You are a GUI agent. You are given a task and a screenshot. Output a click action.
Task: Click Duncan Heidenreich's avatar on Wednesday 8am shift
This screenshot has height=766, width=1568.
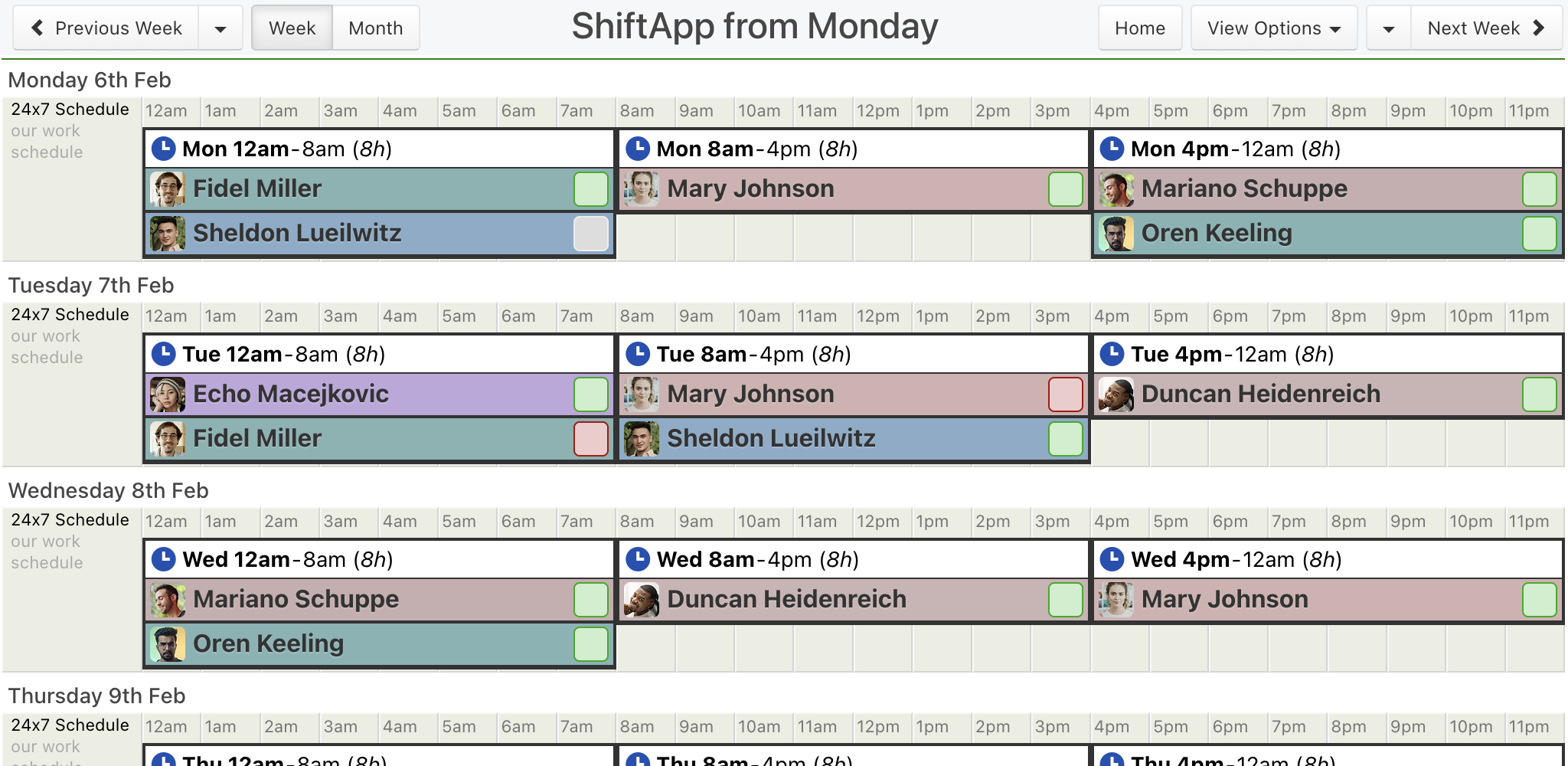click(x=642, y=600)
